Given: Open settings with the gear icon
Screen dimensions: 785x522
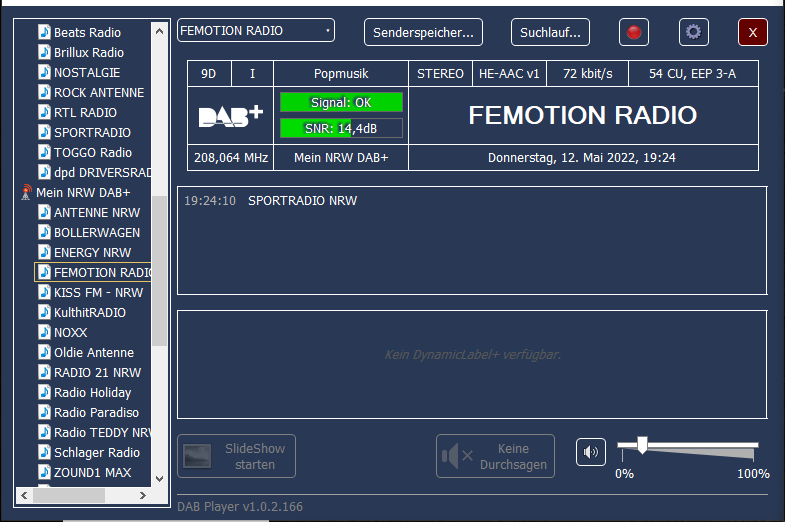Looking at the screenshot, I should pyautogui.click(x=693, y=32).
